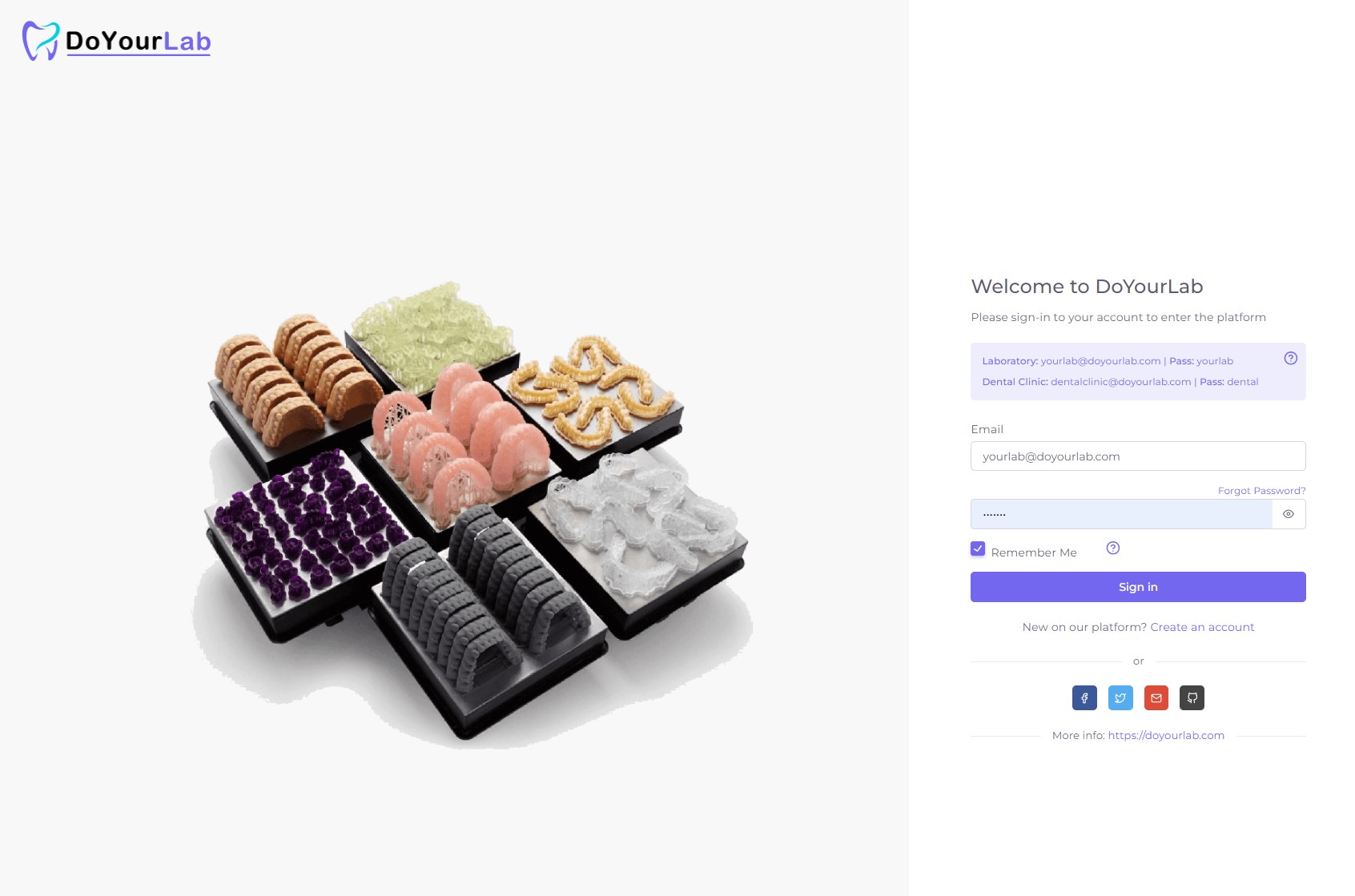Sign in with the Facebook icon

[x=1084, y=698]
